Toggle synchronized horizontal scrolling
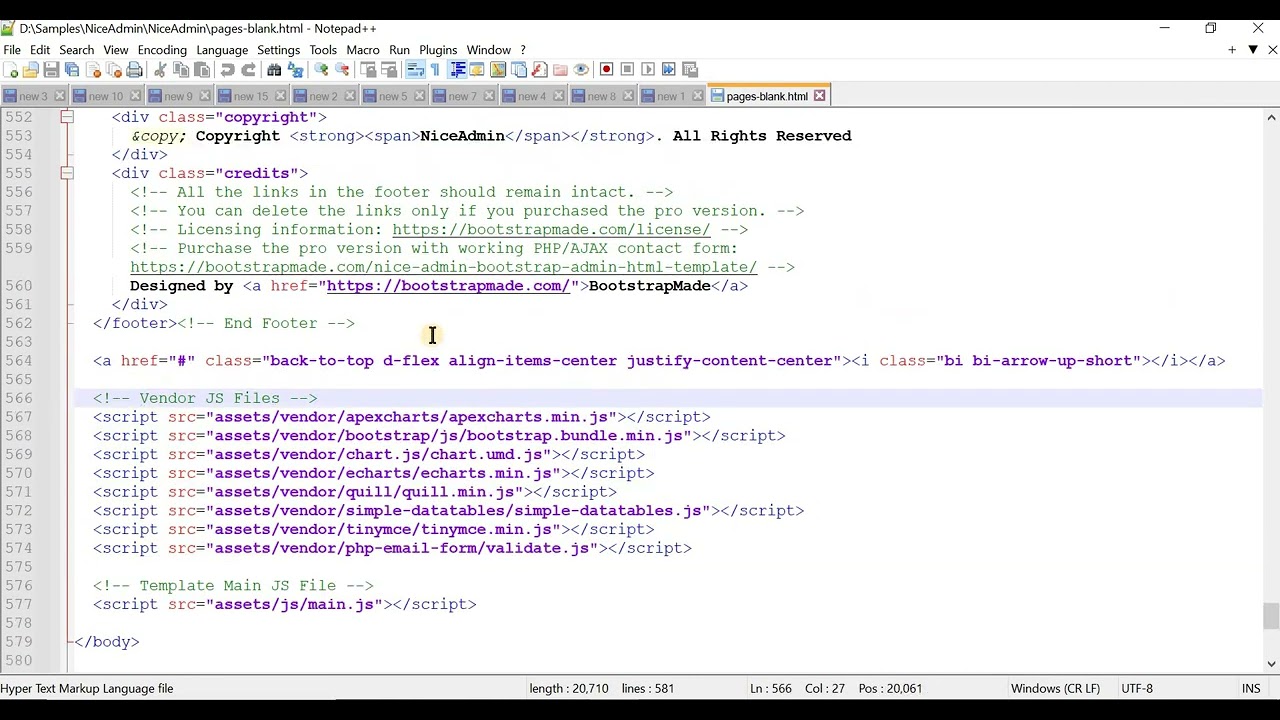The image size is (1280, 720). [389, 69]
